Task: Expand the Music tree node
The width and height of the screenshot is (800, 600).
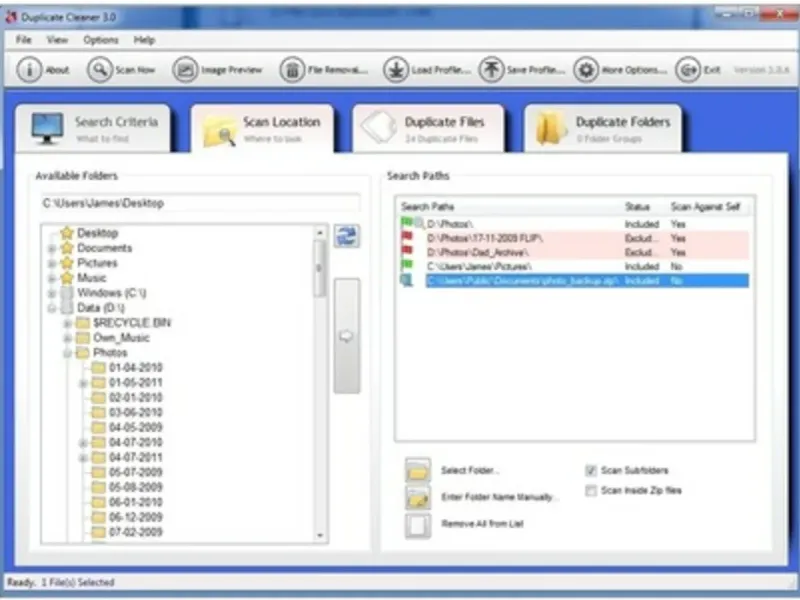Action: pyautogui.click(x=52, y=278)
